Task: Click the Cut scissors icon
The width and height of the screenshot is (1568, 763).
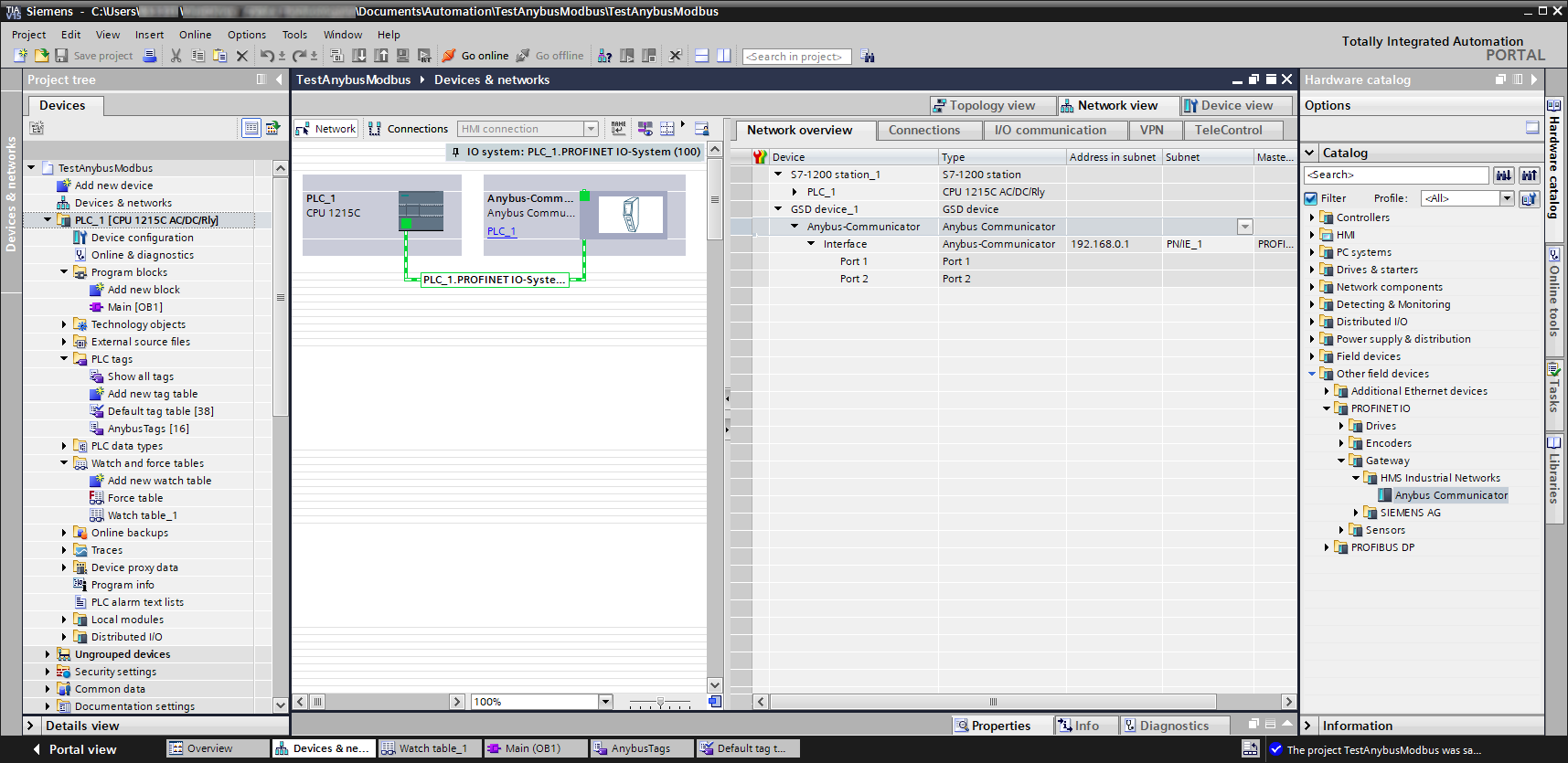Action: tap(176, 56)
